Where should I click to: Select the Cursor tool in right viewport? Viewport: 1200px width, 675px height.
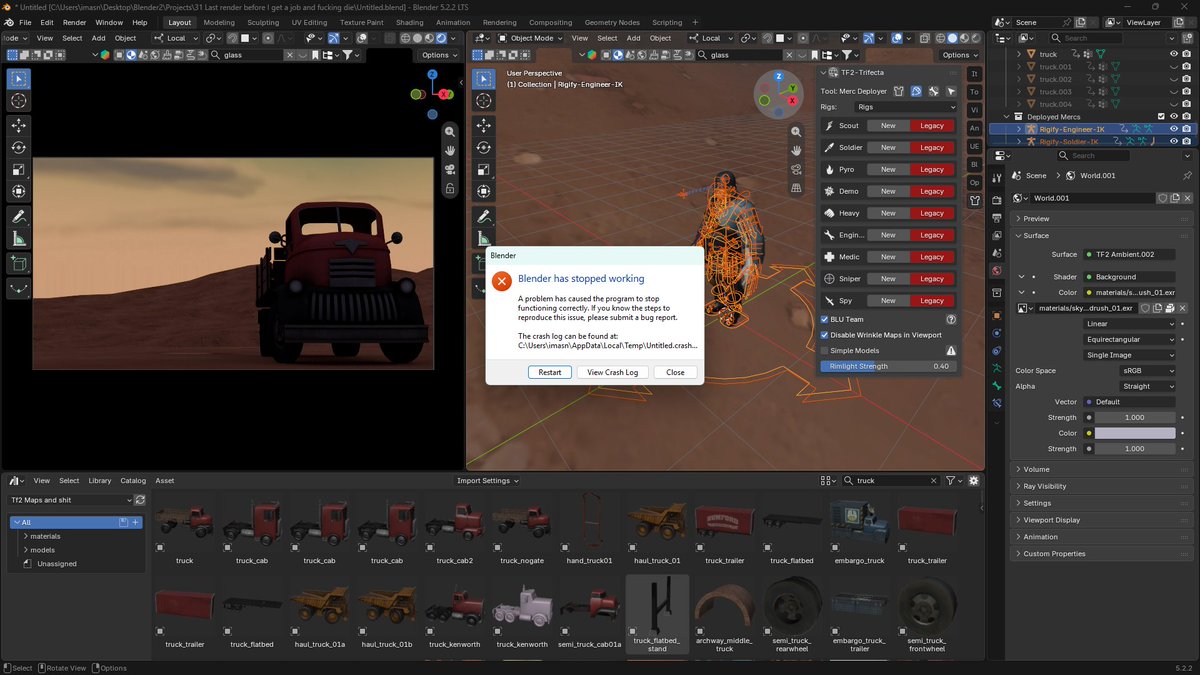pyautogui.click(x=484, y=101)
